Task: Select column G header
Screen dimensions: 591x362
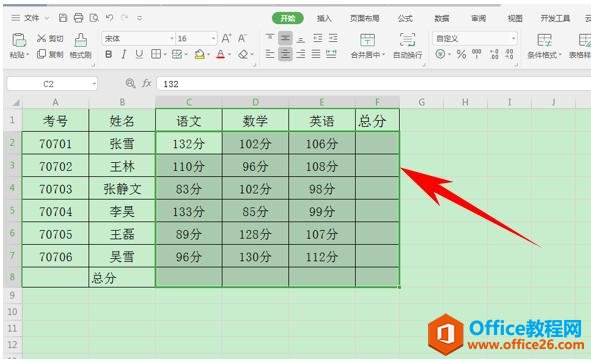Action: point(421,102)
